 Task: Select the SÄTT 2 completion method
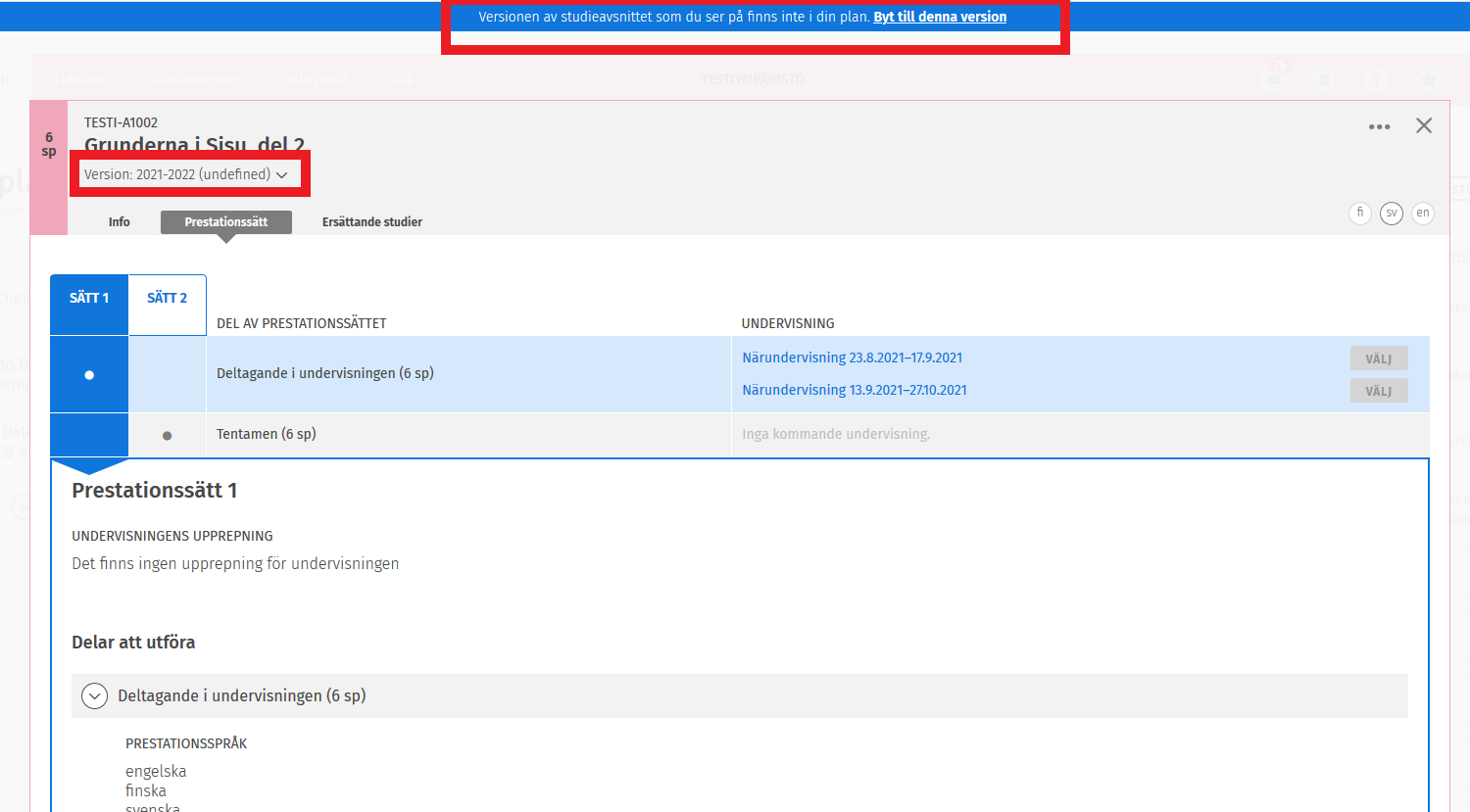pyautogui.click(x=167, y=298)
